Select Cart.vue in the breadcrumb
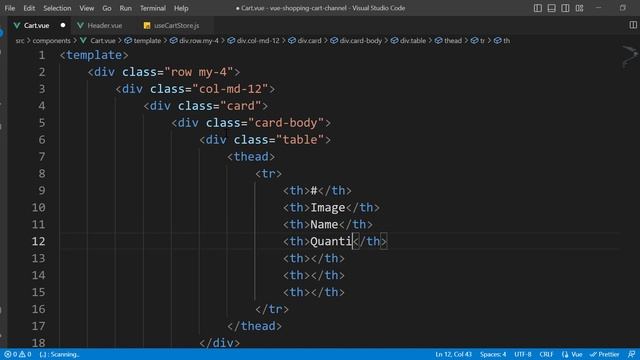The width and height of the screenshot is (640, 360). (103, 40)
